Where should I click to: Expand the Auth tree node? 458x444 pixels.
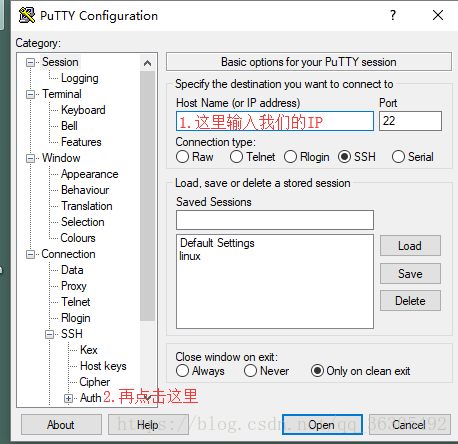[68, 398]
